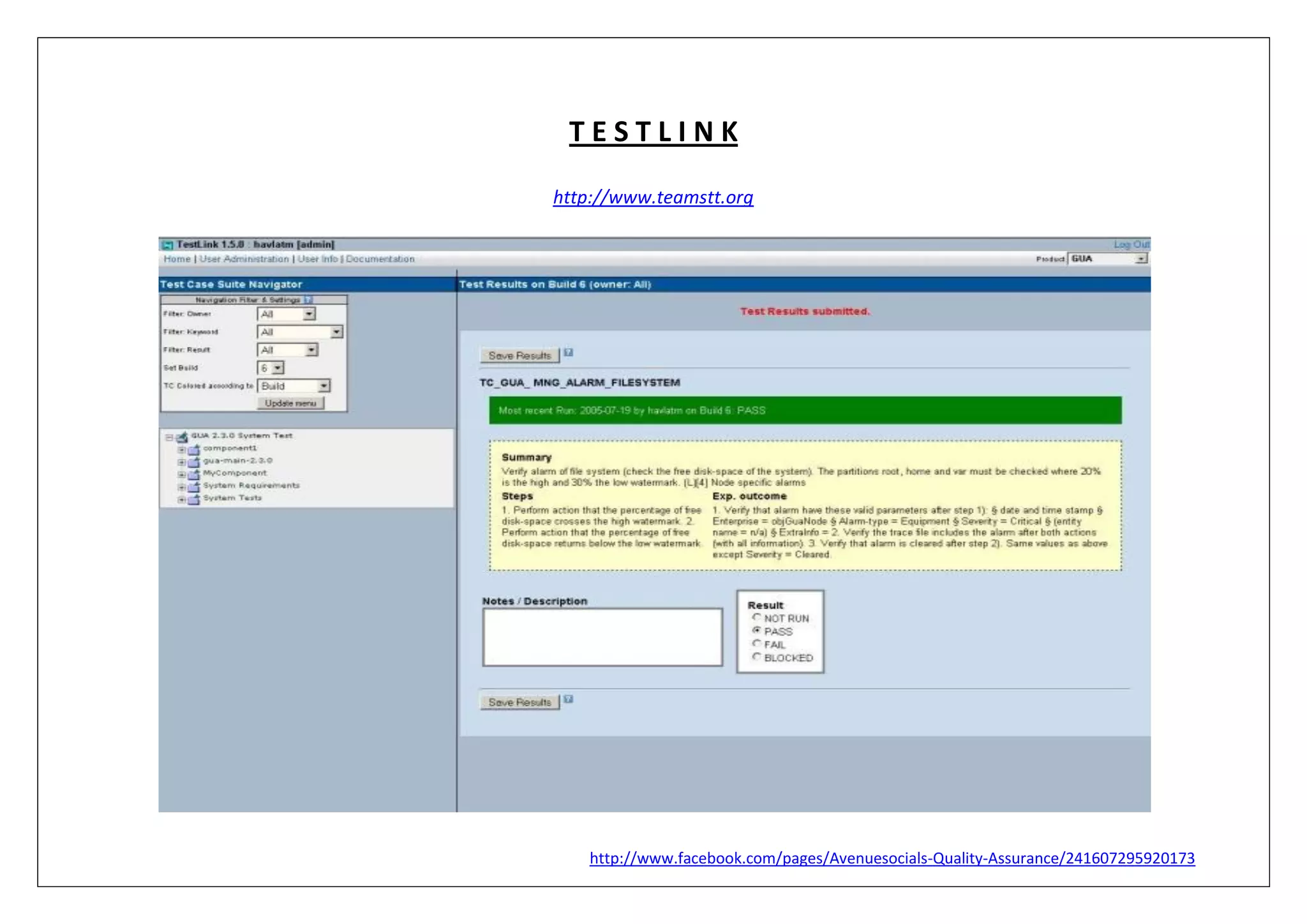Click the green Most recent Run status bar
Screen dimensions: 1307x924
(805, 410)
